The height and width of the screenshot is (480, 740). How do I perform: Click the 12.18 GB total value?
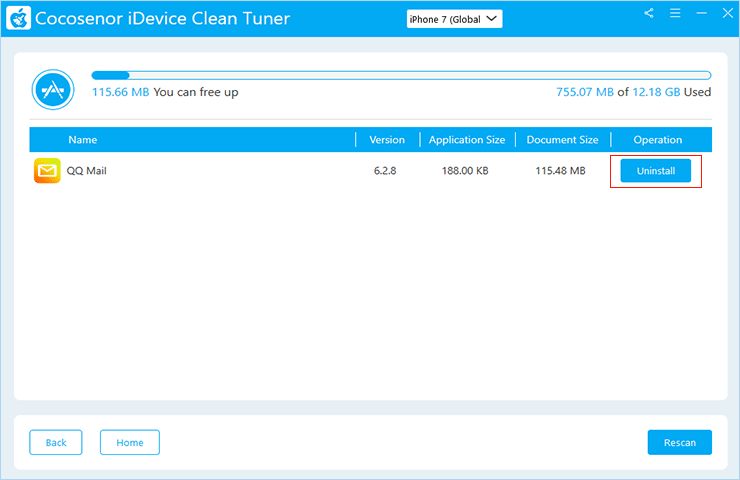(x=656, y=92)
